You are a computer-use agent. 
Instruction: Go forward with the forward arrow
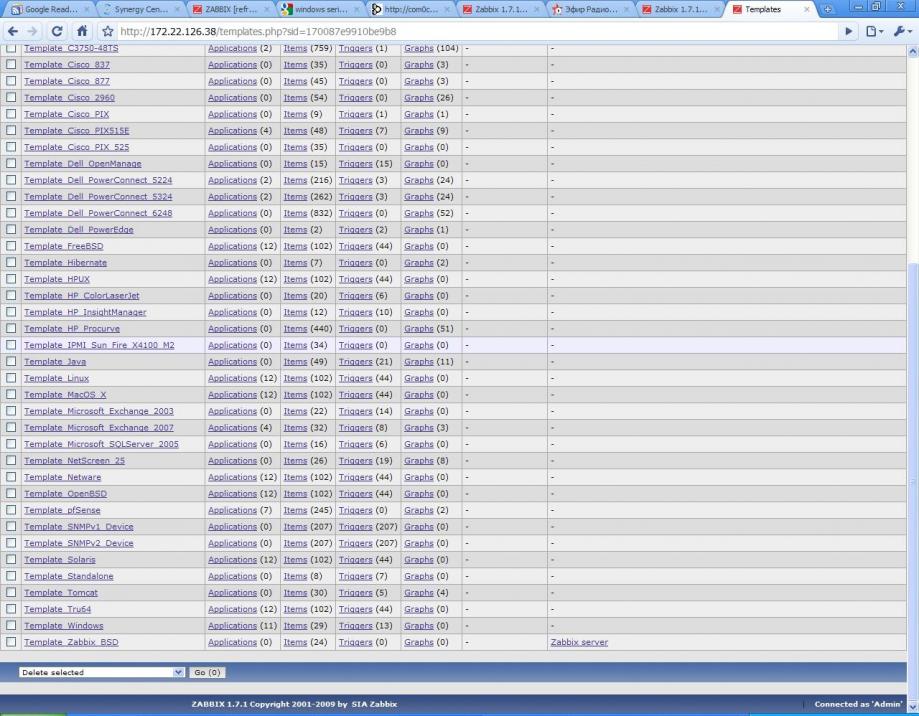[33, 31]
